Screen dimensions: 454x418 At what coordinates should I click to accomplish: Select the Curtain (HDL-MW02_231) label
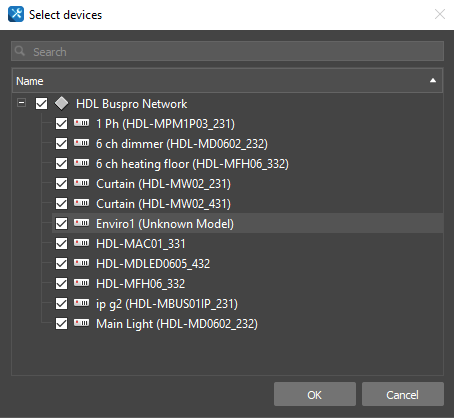tap(163, 184)
